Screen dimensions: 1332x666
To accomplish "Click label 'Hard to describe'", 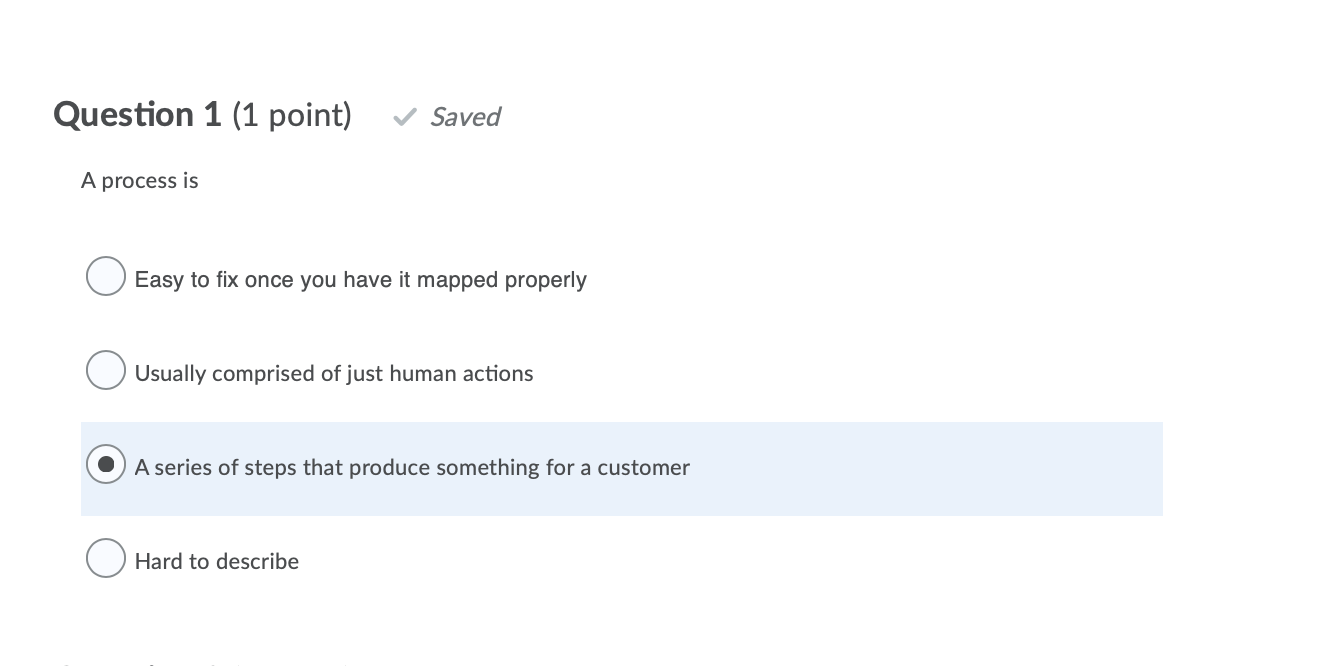I will (216, 561).
